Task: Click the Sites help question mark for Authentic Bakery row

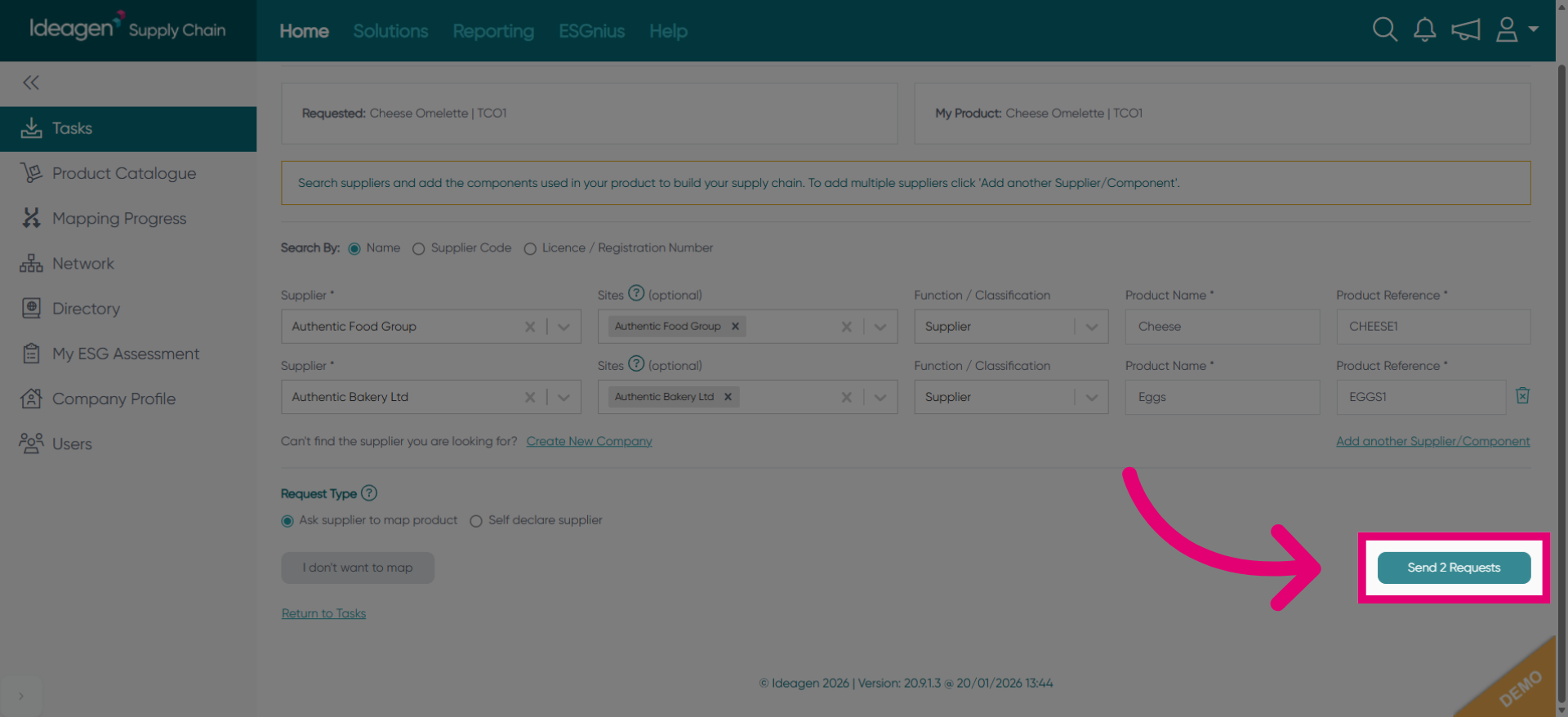Action: pyautogui.click(x=636, y=364)
